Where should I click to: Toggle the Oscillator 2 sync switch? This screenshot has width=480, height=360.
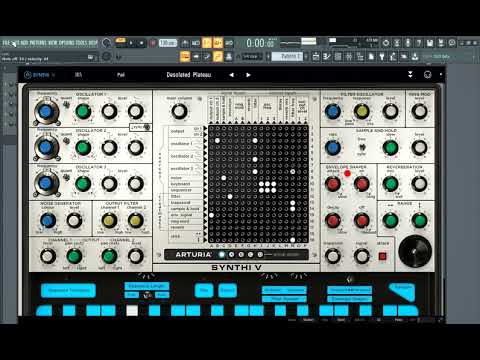point(146,127)
